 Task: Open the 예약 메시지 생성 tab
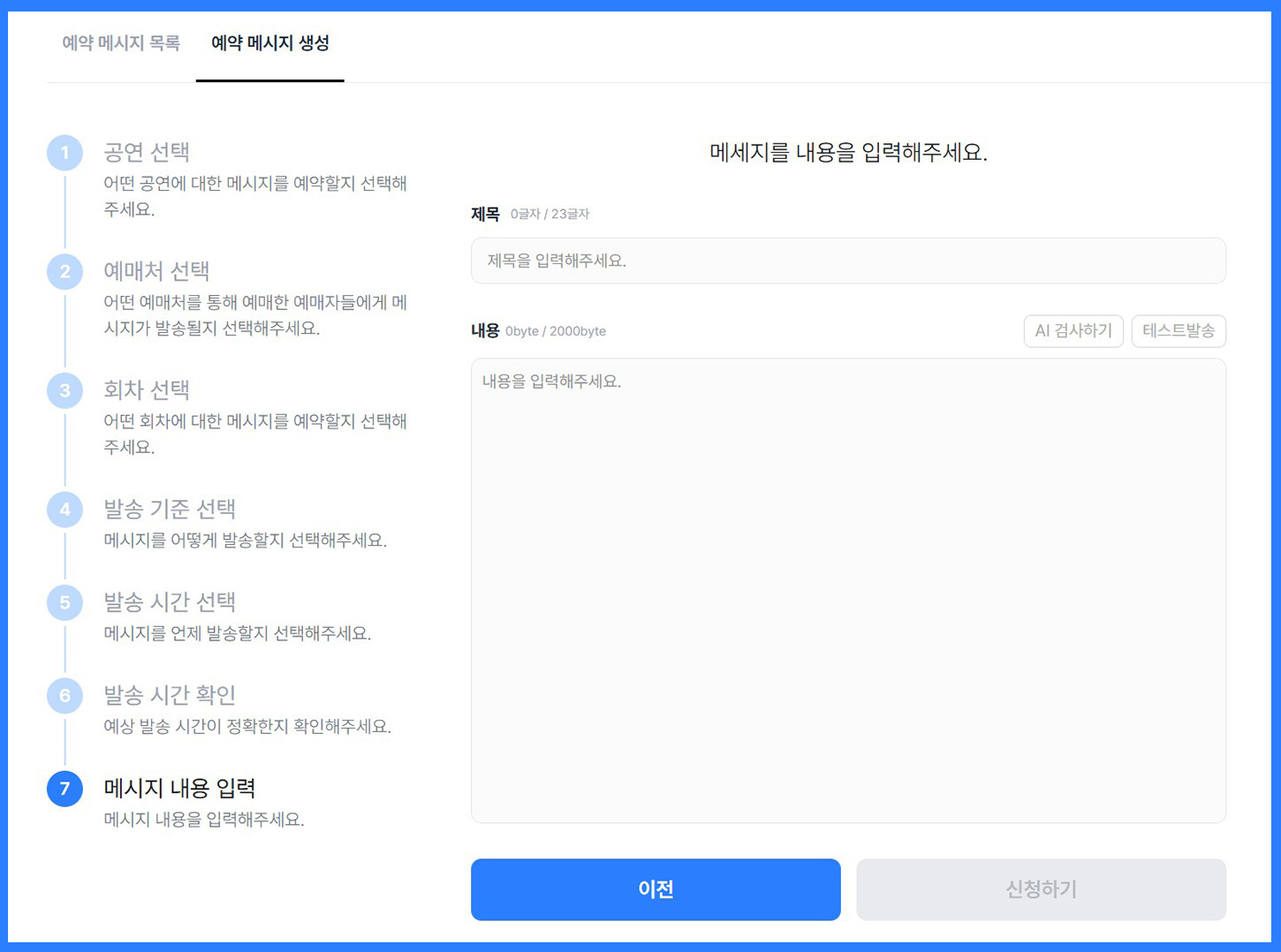pyautogui.click(x=270, y=43)
